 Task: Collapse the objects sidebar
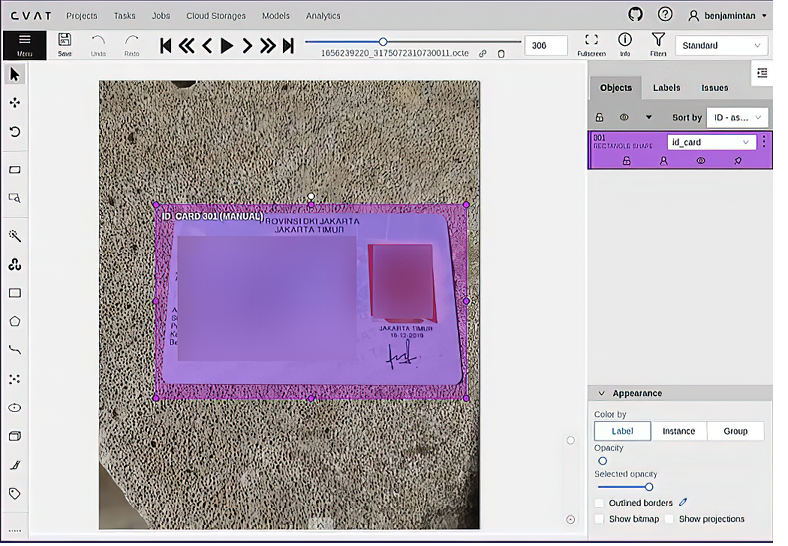point(762,73)
